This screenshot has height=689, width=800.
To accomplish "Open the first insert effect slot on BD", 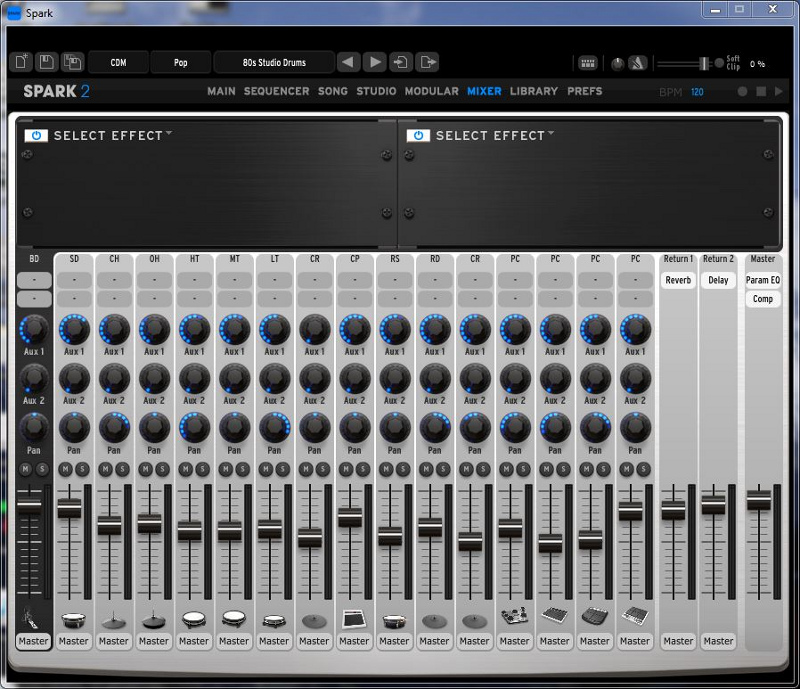I will tap(34, 280).
